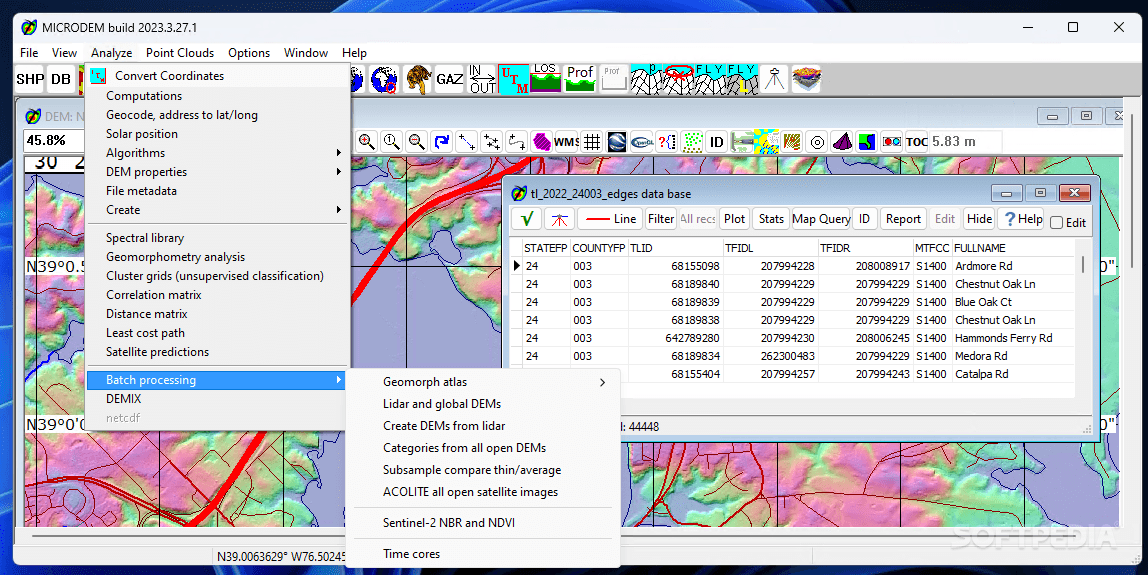Image resolution: width=1148 pixels, height=575 pixels.
Task: Open the Report button
Action: 903,218
